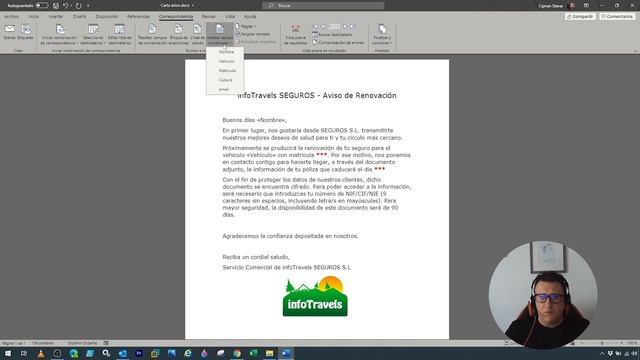Show hidden system tray icons
640x360 pixels.
click(x=602, y=353)
